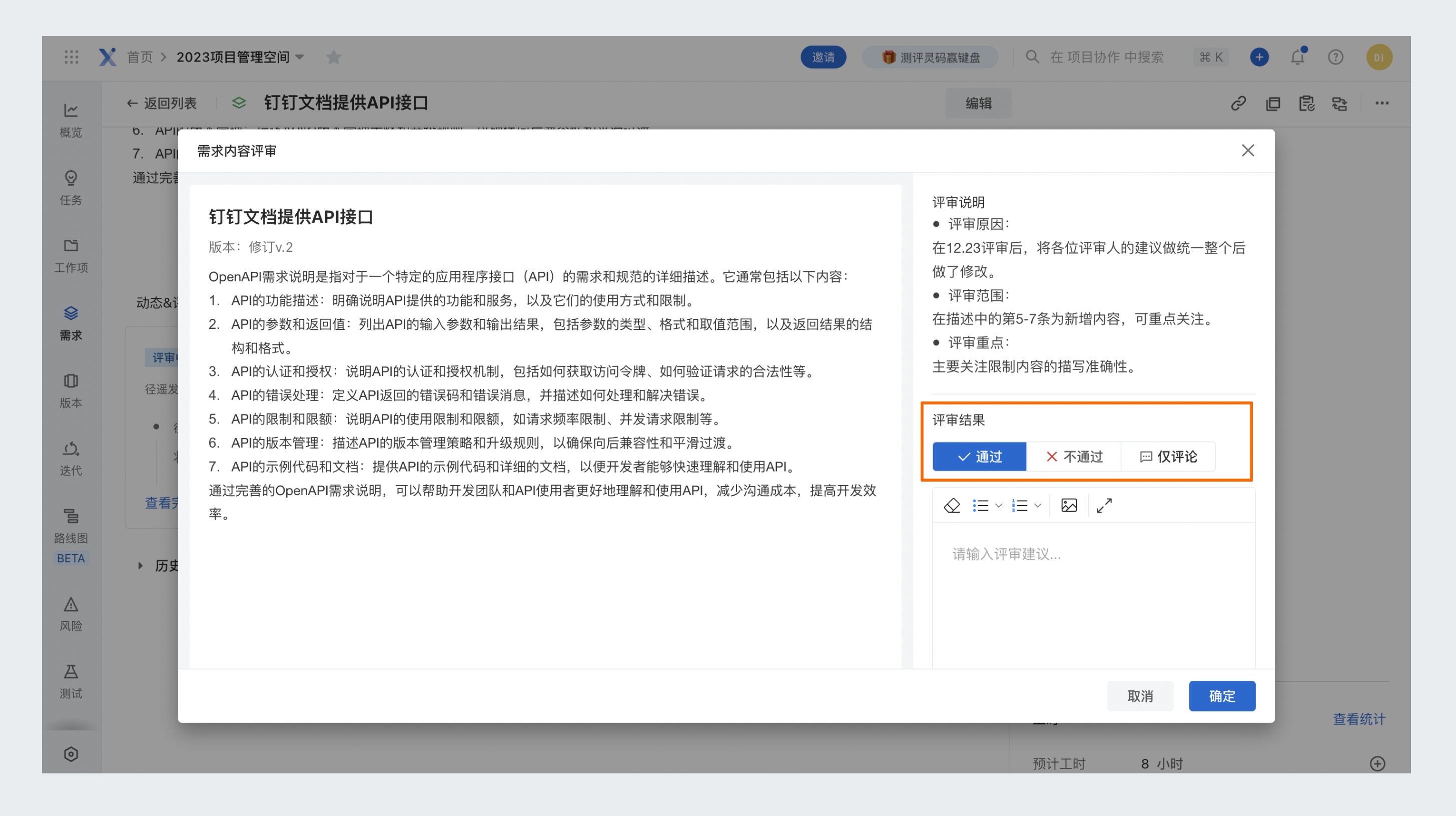Click 取消 to cancel the review
Image resolution: width=1456 pixels, height=816 pixels.
(1140, 696)
